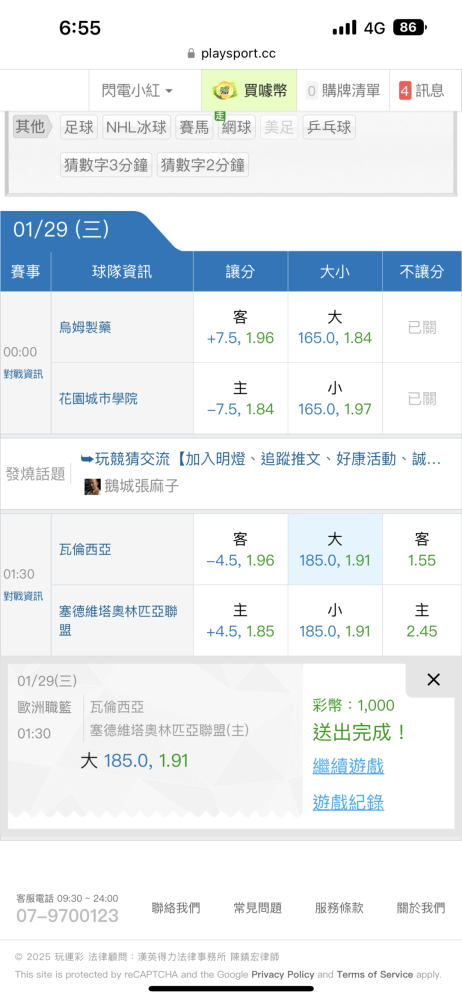This screenshot has width=462, height=1000.
Task: Open 對戰資訊 for 01:30 game
Action: [x=23, y=596]
